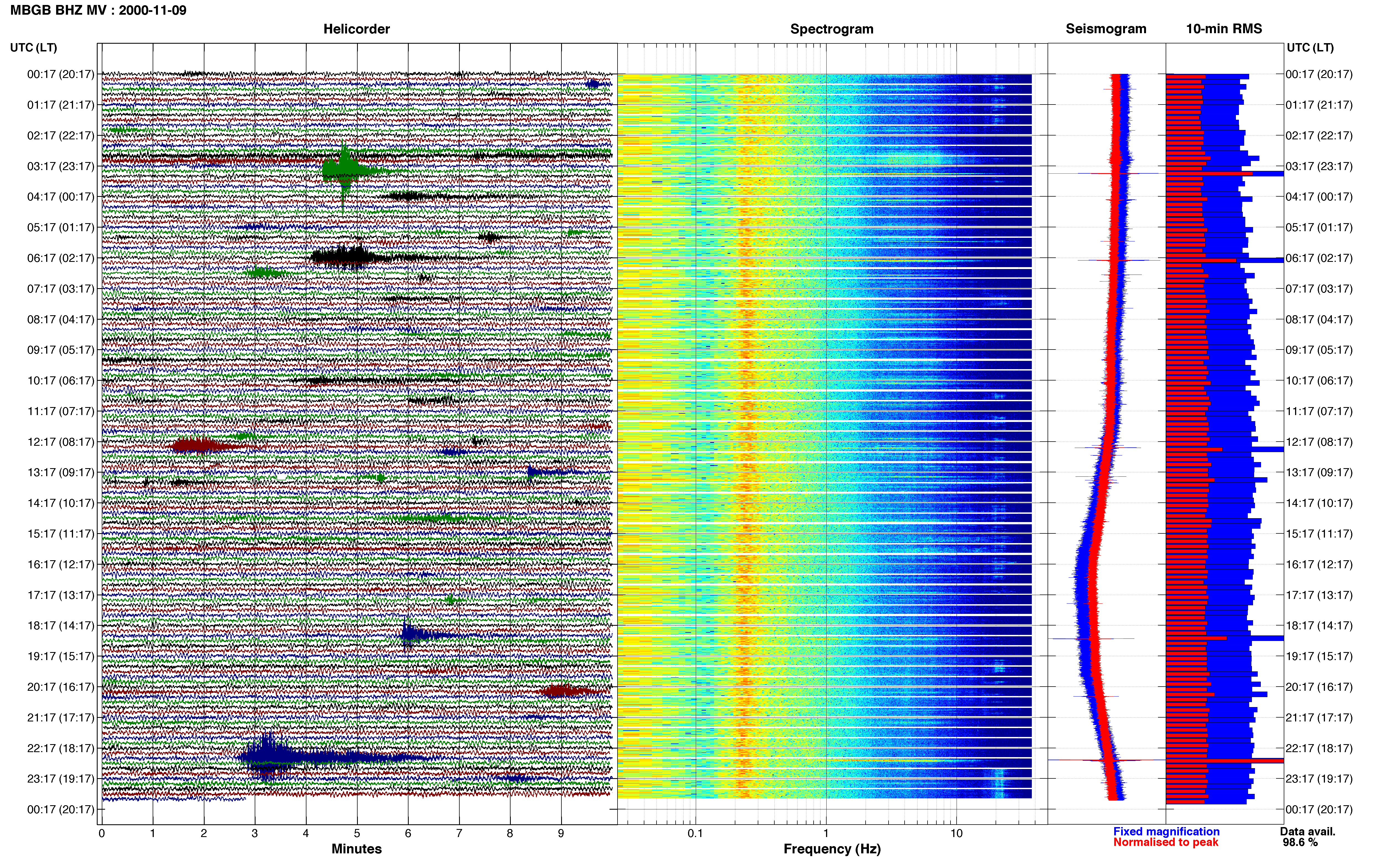Click the seismogram spike after 18:17
Image resolution: width=1388 pixels, height=868 pixels.
(1091, 638)
